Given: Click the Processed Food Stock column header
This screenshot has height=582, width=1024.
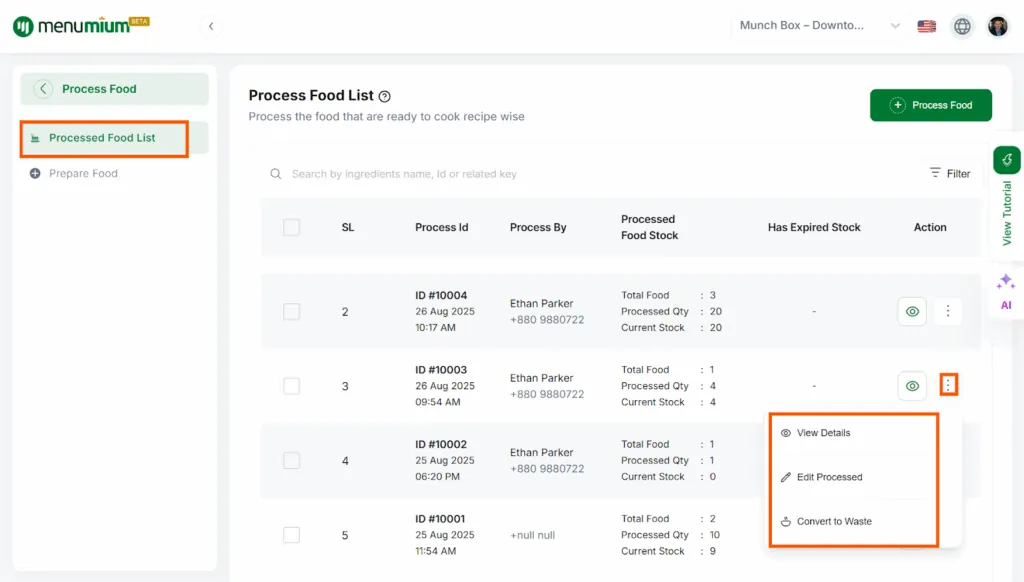Looking at the screenshot, I should point(649,227).
